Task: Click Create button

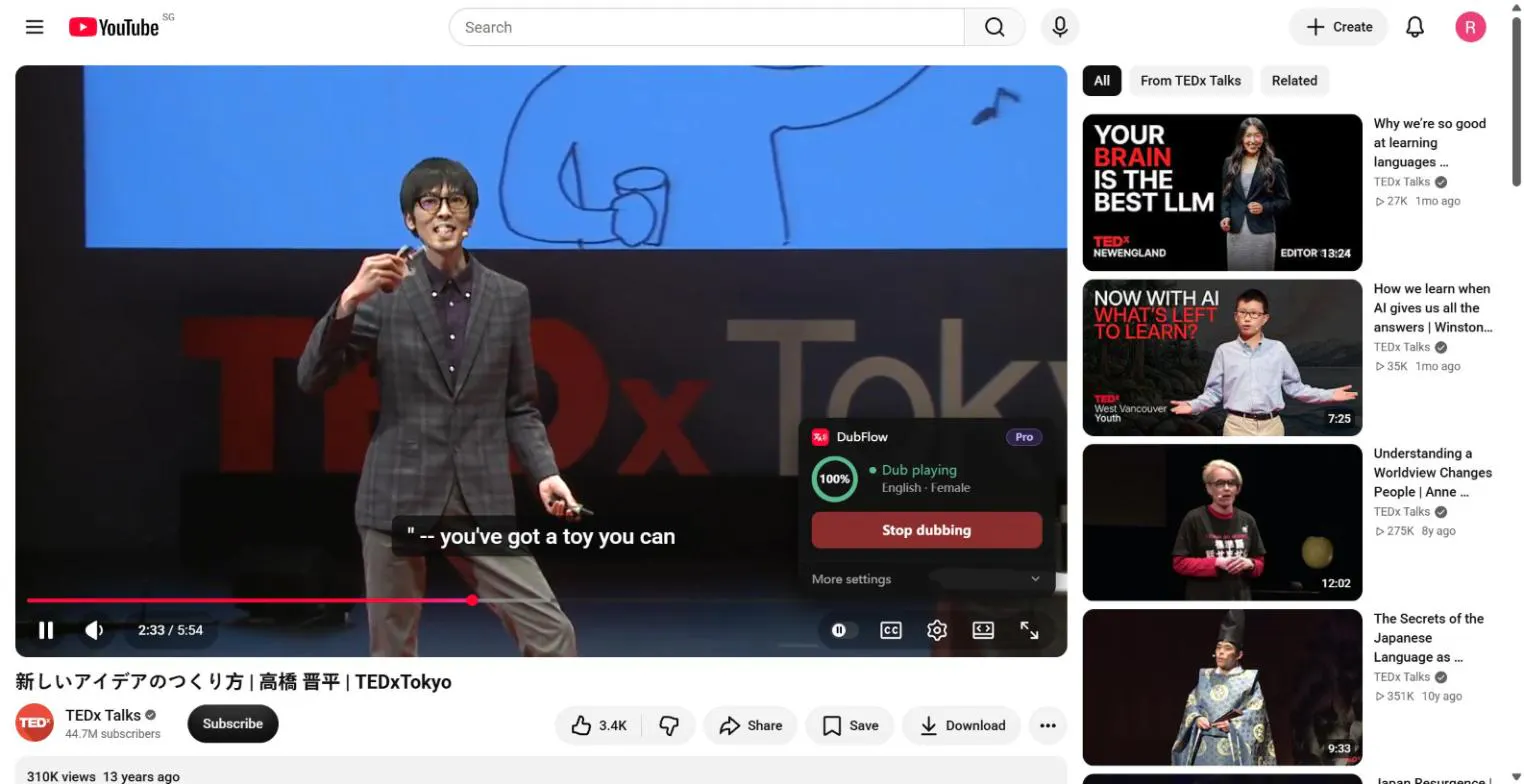Action: pyautogui.click(x=1338, y=27)
